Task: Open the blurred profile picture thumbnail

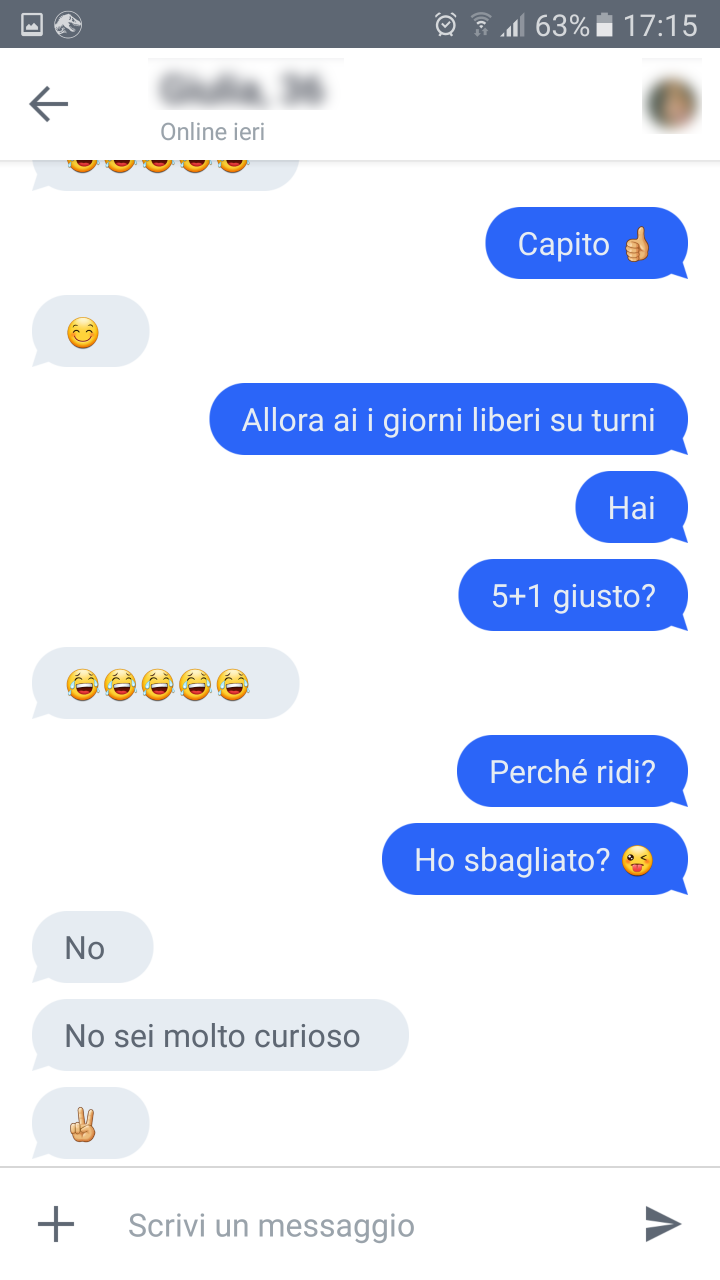Action: point(671,104)
